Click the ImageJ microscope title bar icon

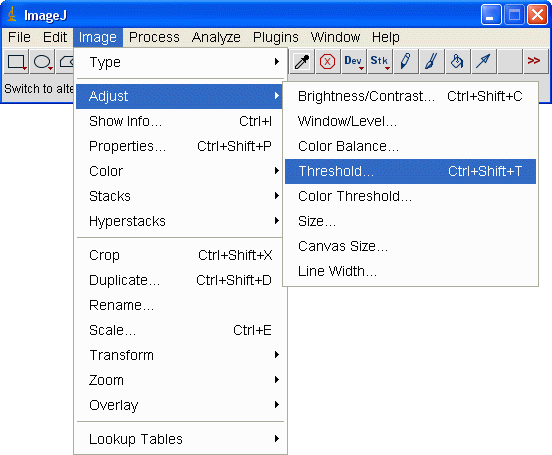click(12, 15)
